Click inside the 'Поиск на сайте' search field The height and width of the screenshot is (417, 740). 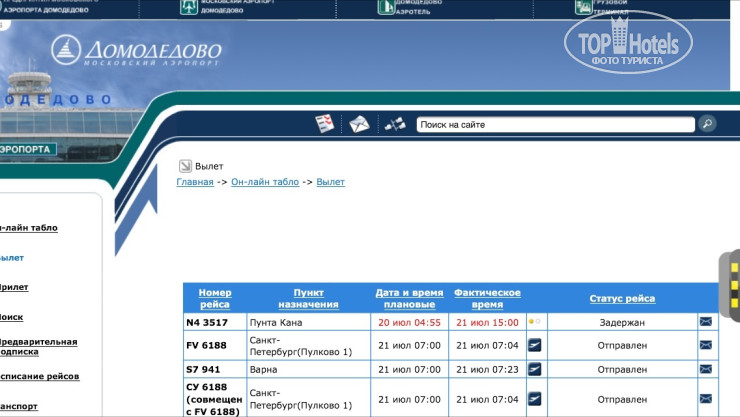pos(553,125)
